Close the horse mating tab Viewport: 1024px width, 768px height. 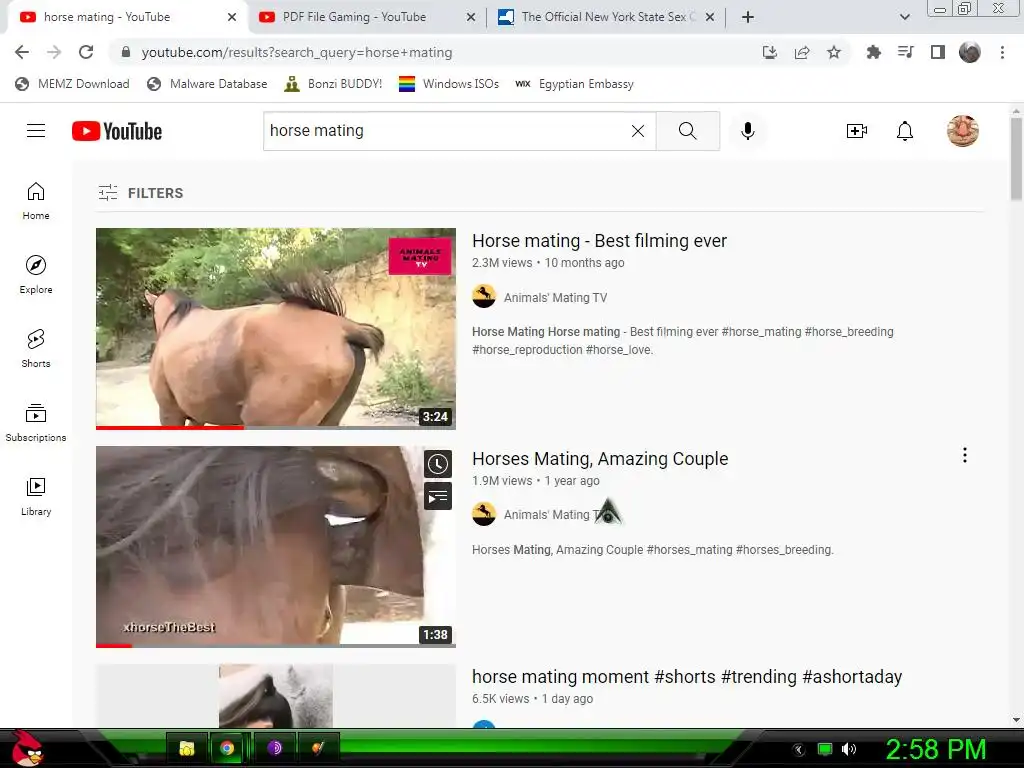[232, 17]
